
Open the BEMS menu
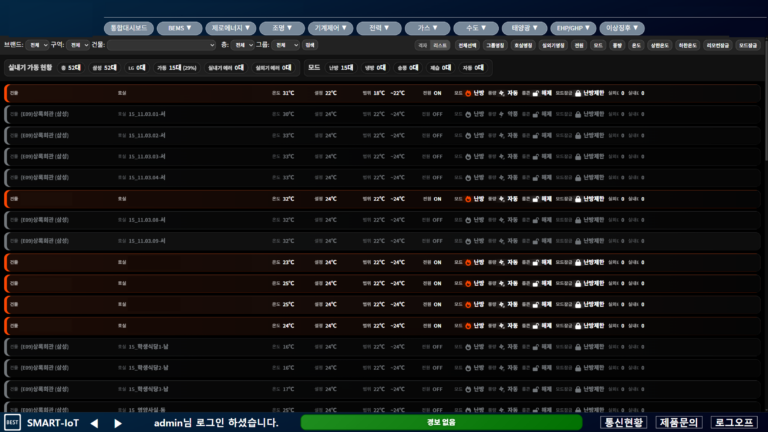point(181,28)
